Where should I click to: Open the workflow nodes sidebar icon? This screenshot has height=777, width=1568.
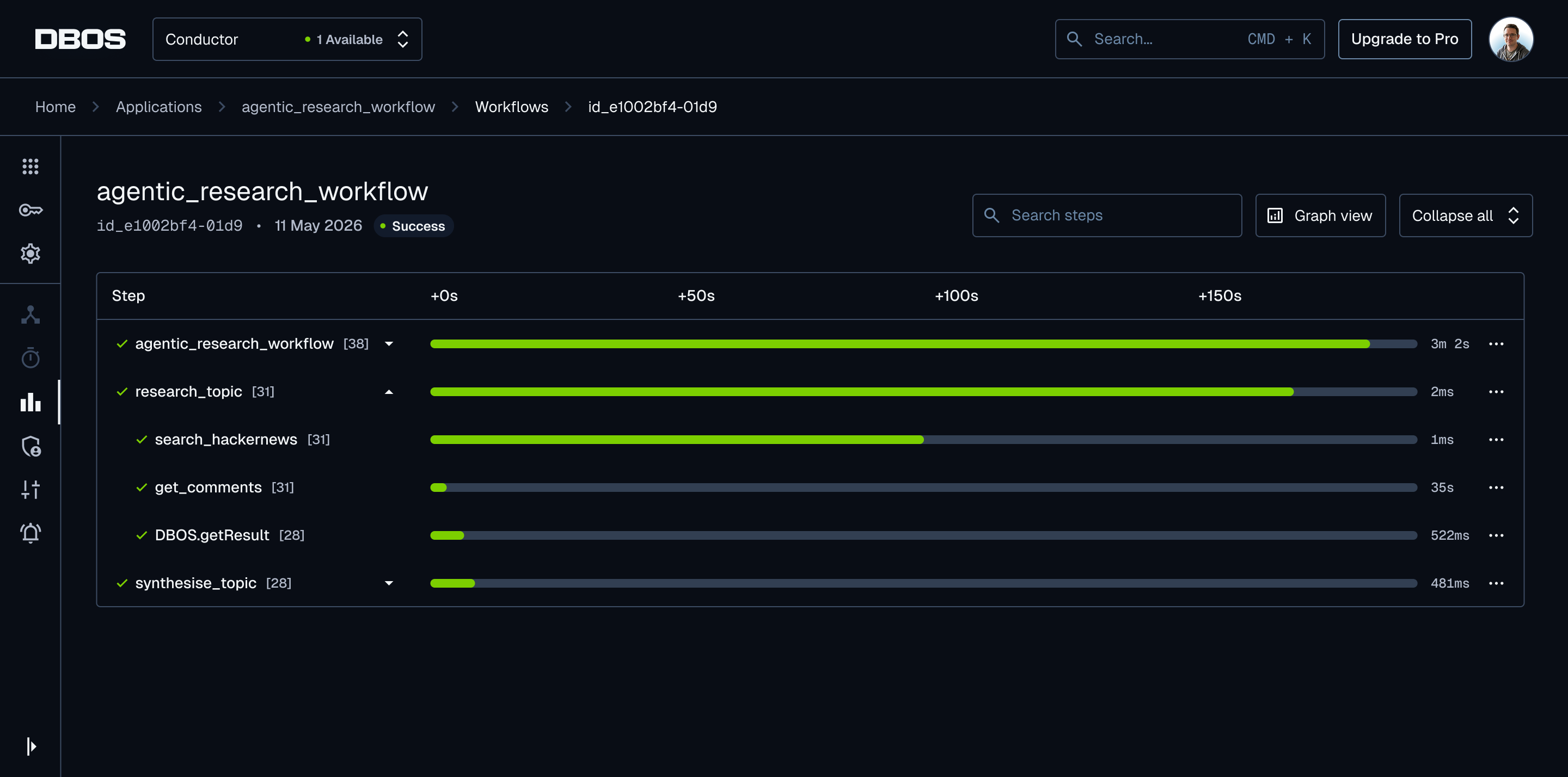pyautogui.click(x=30, y=314)
